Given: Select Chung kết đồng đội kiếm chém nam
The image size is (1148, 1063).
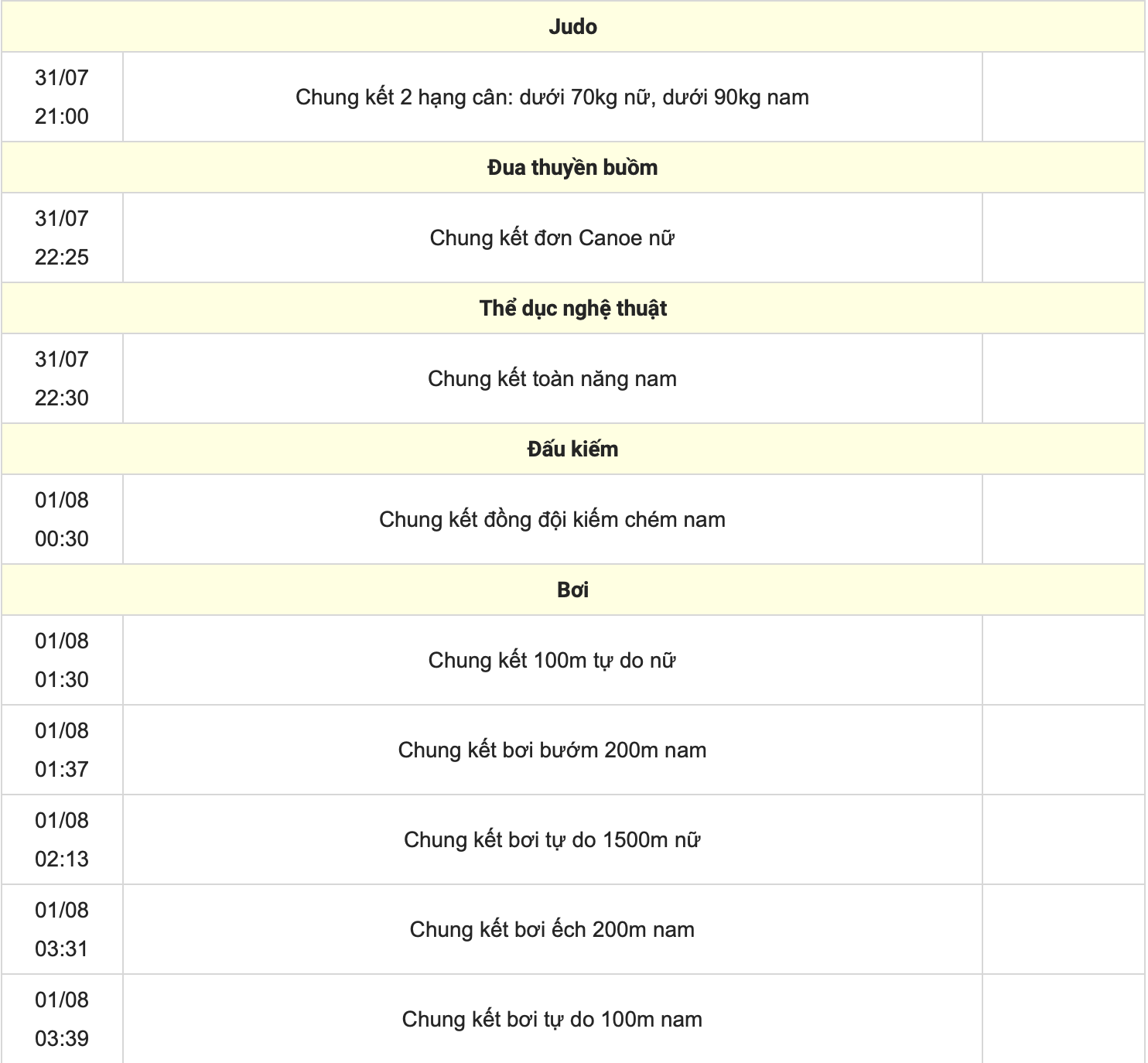Looking at the screenshot, I should pyautogui.click(x=552, y=520).
